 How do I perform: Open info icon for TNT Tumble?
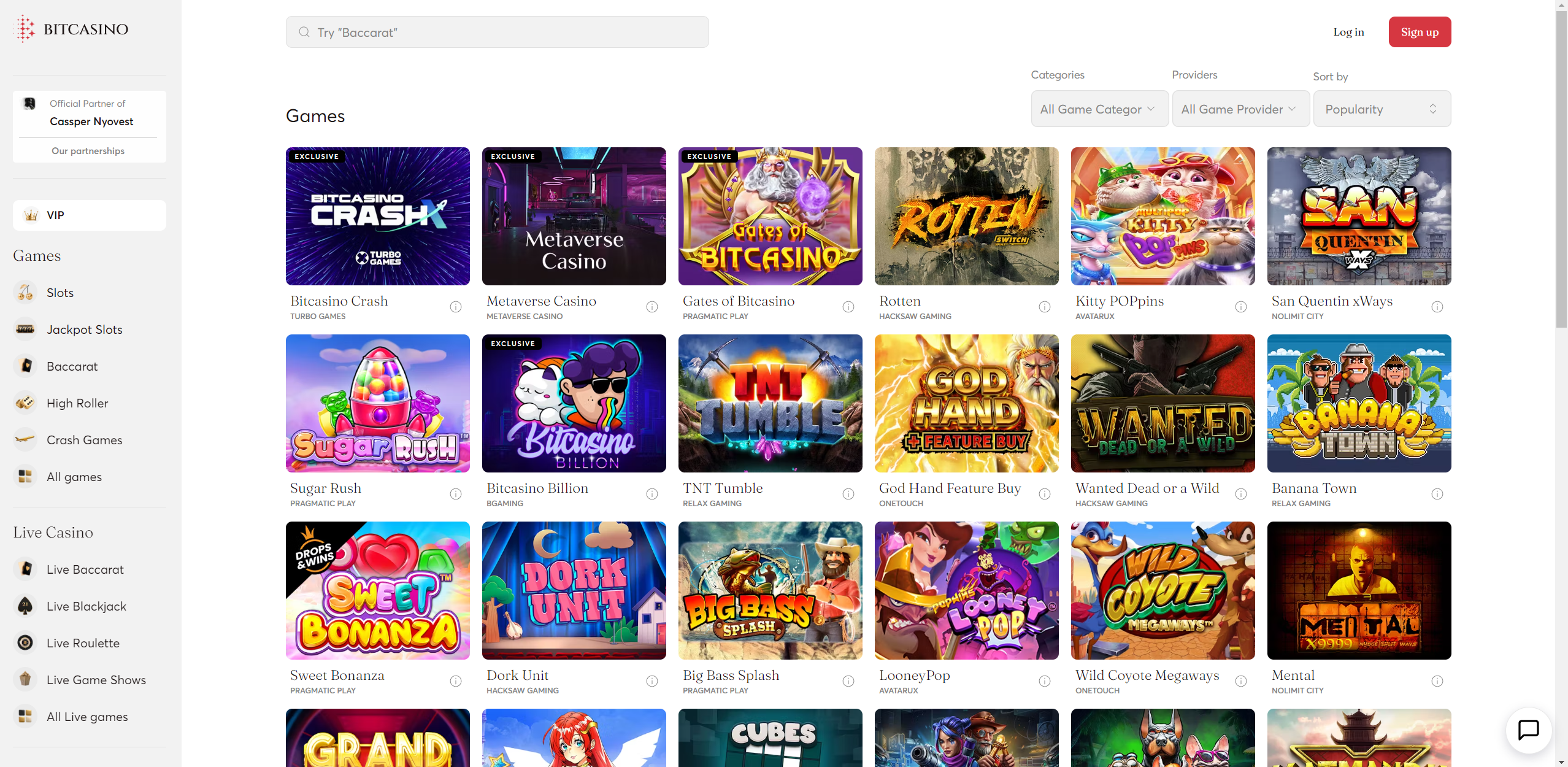click(848, 494)
